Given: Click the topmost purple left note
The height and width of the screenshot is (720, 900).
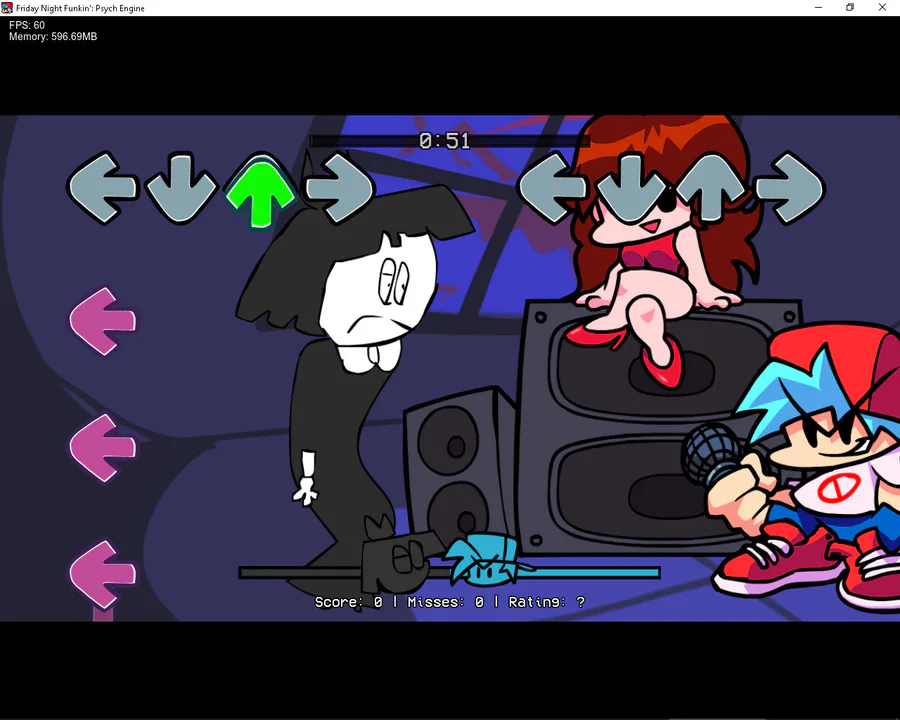Looking at the screenshot, I should 103,321.
